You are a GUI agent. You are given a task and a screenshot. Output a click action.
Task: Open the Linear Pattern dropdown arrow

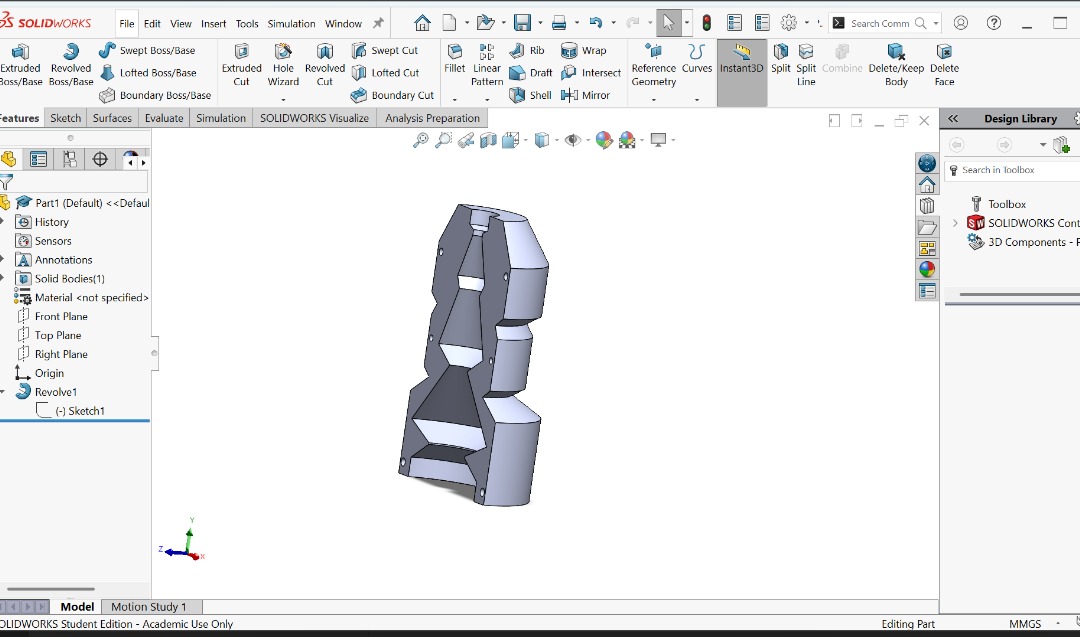487,99
